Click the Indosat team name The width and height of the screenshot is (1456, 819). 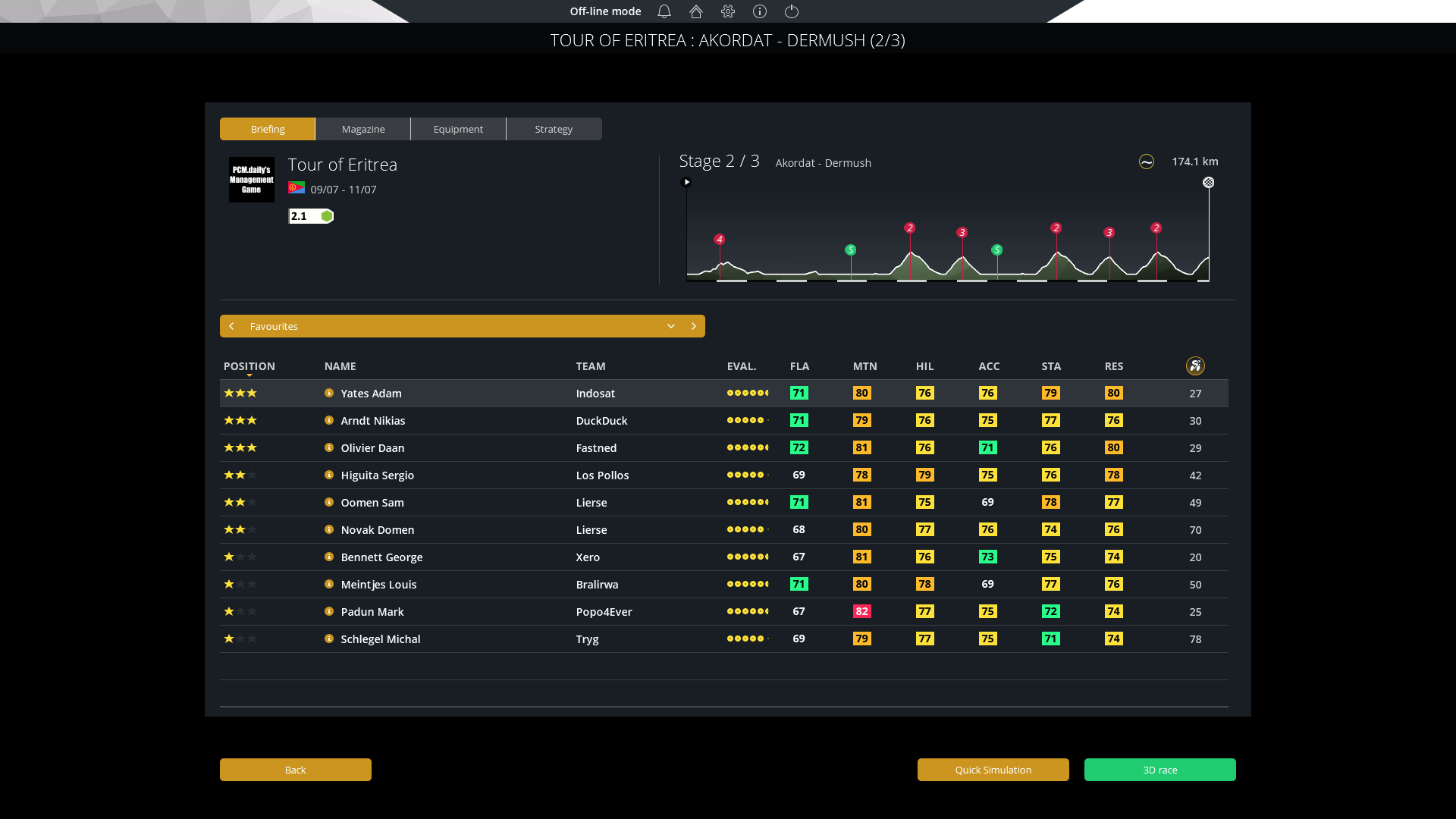(595, 393)
